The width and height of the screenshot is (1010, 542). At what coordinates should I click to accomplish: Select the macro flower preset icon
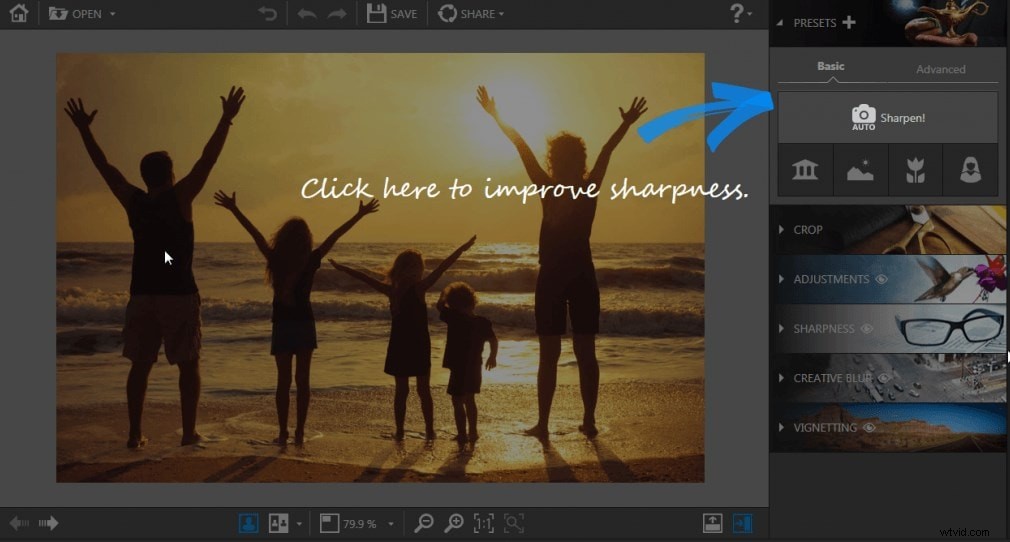click(x=915, y=170)
